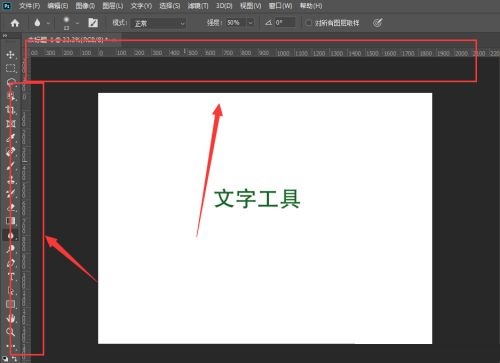Image resolution: width=500 pixels, height=363 pixels.
Task: Open the 文件(F) menu
Action: (x=29, y=6)
